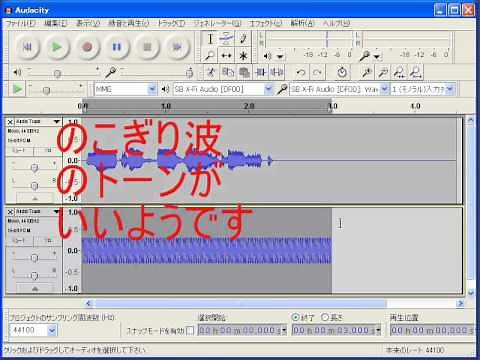Select the Draw pencil tool
This screenshot has width=480, height=360.
(x=243, y=39)
